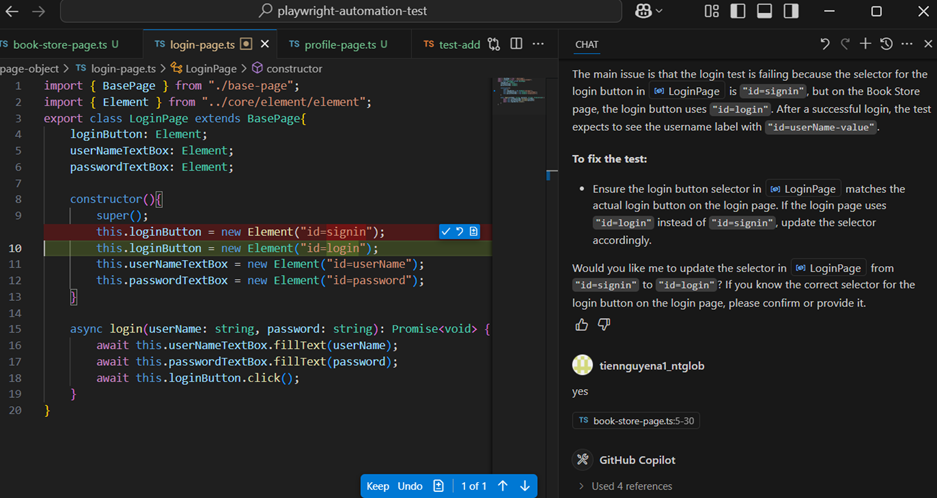The height and width of the screenshot is (498, 937).
Task: Open the compare changes icon in editor toolbar
Action: [x=494, y=45]
